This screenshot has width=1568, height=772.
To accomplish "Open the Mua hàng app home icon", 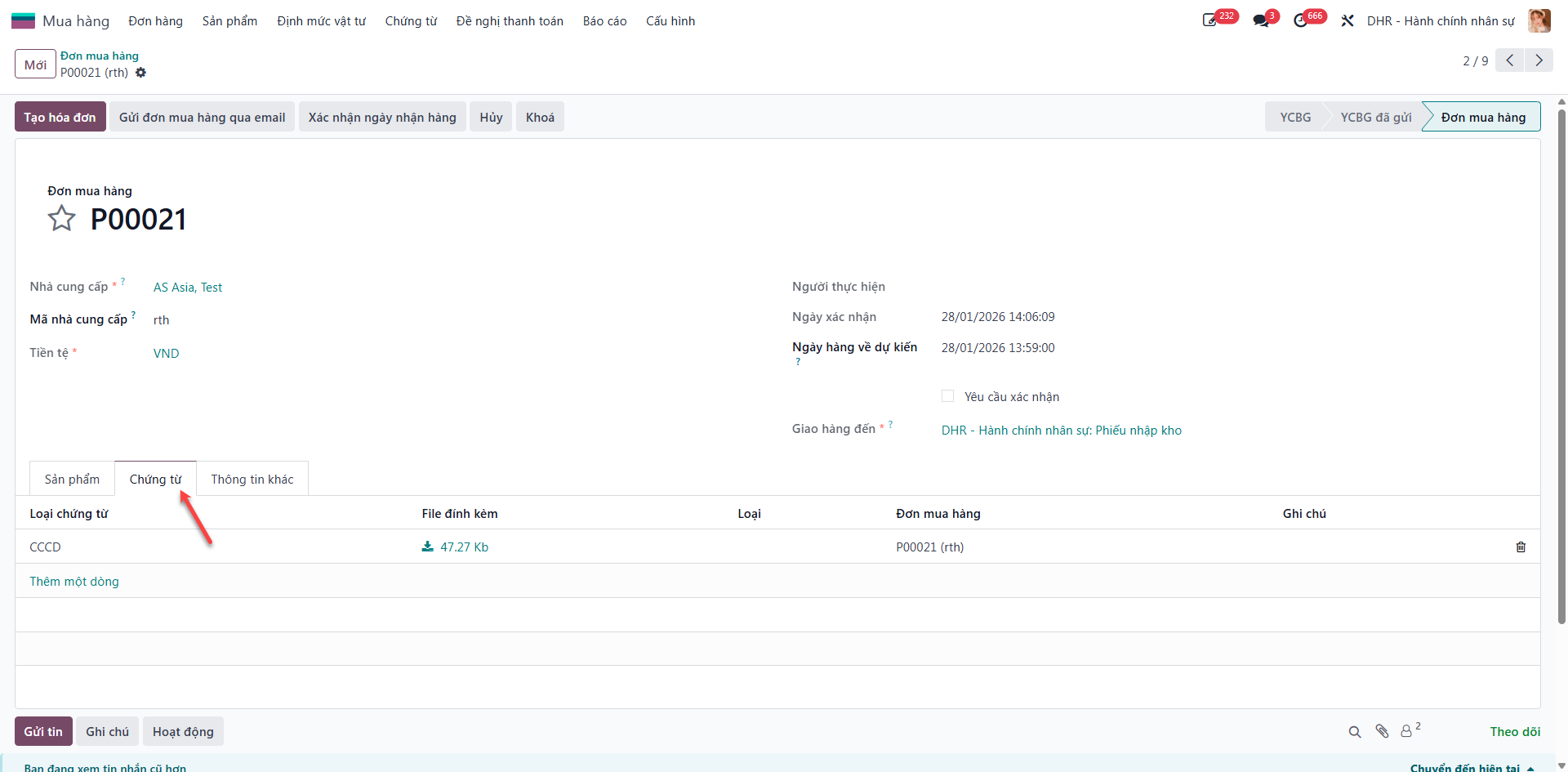I will click(23, 20).
